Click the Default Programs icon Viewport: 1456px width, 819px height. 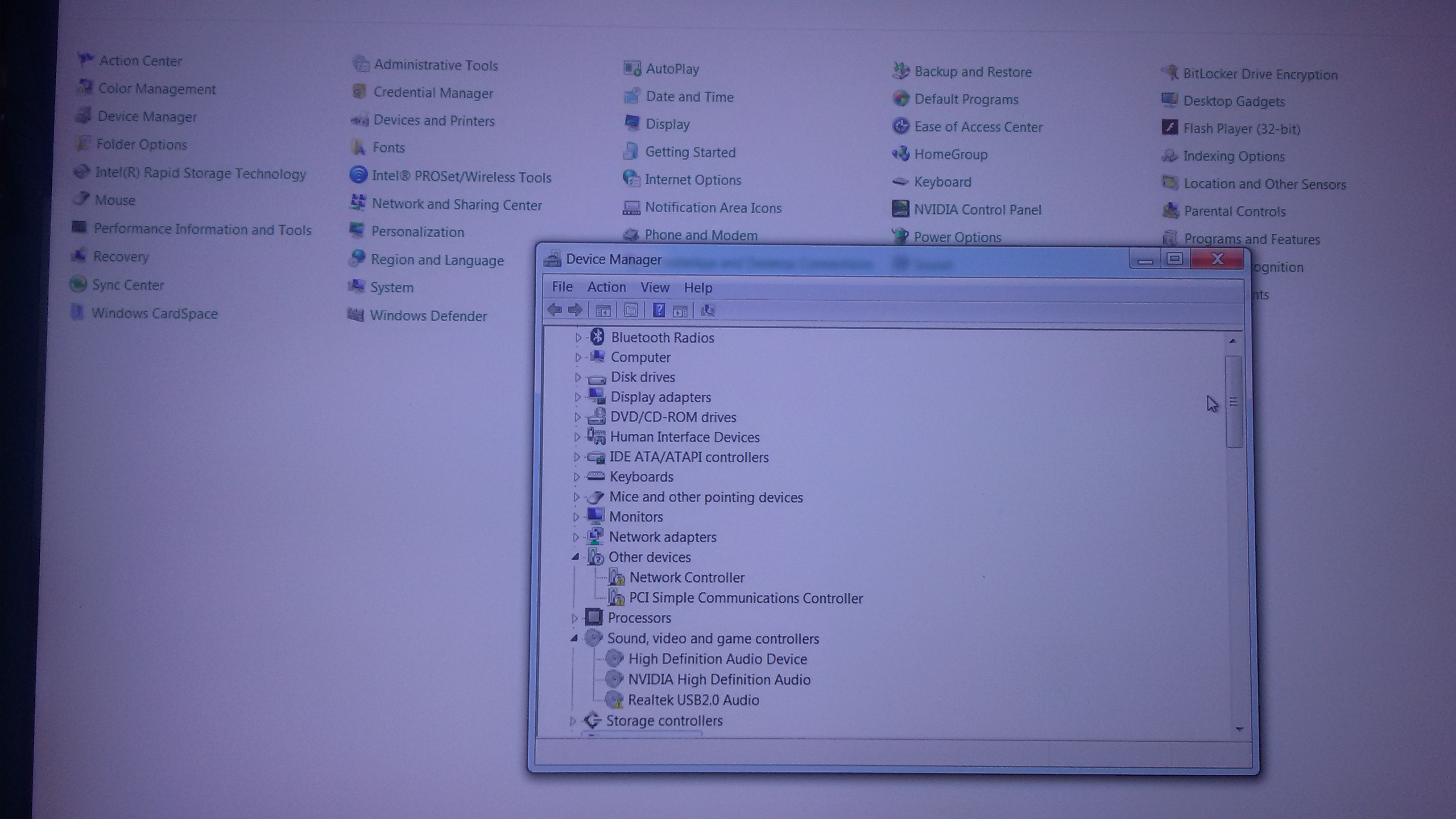pos(901,98)
